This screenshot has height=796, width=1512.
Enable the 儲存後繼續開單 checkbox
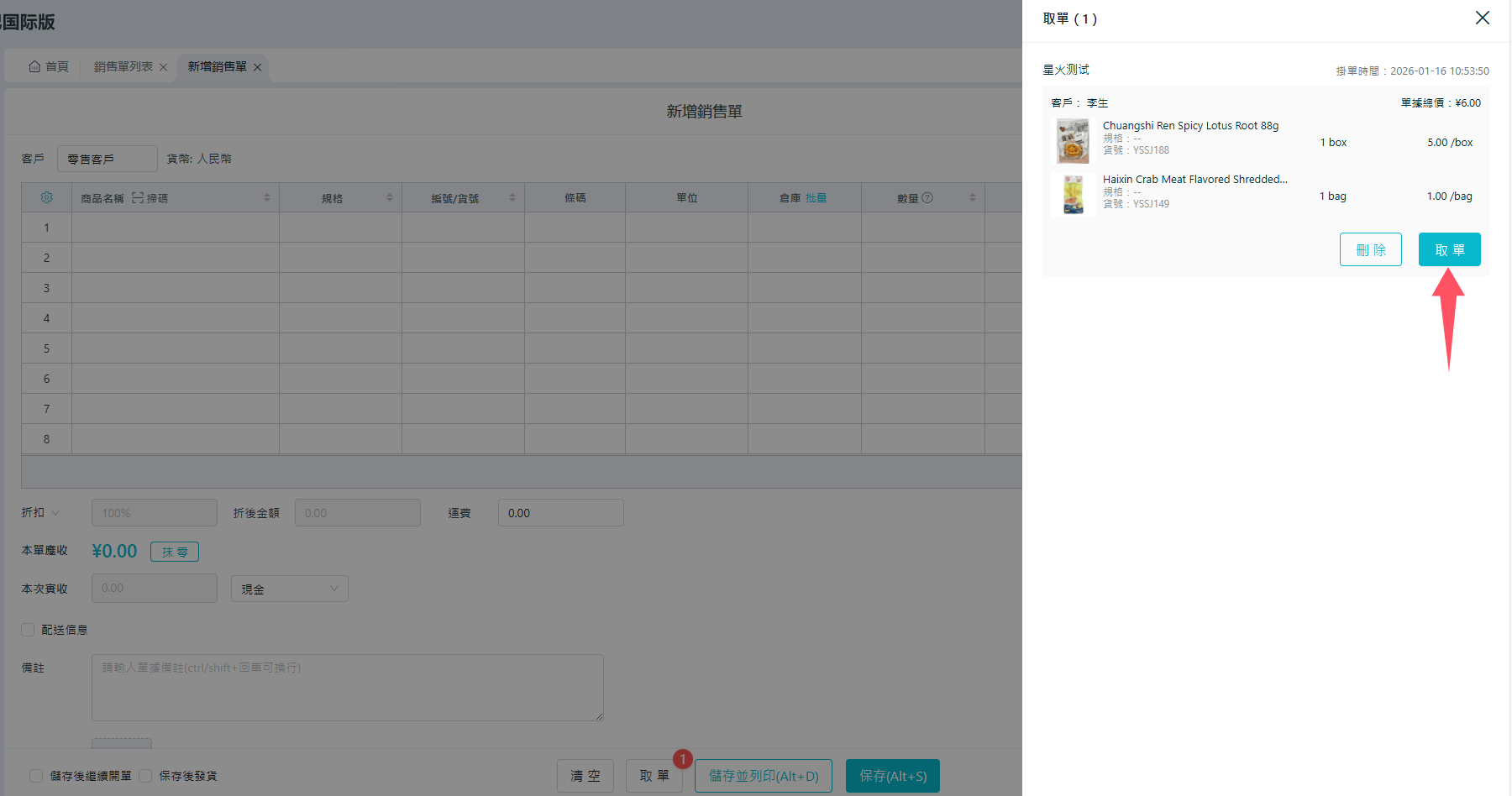coord(36,776)
